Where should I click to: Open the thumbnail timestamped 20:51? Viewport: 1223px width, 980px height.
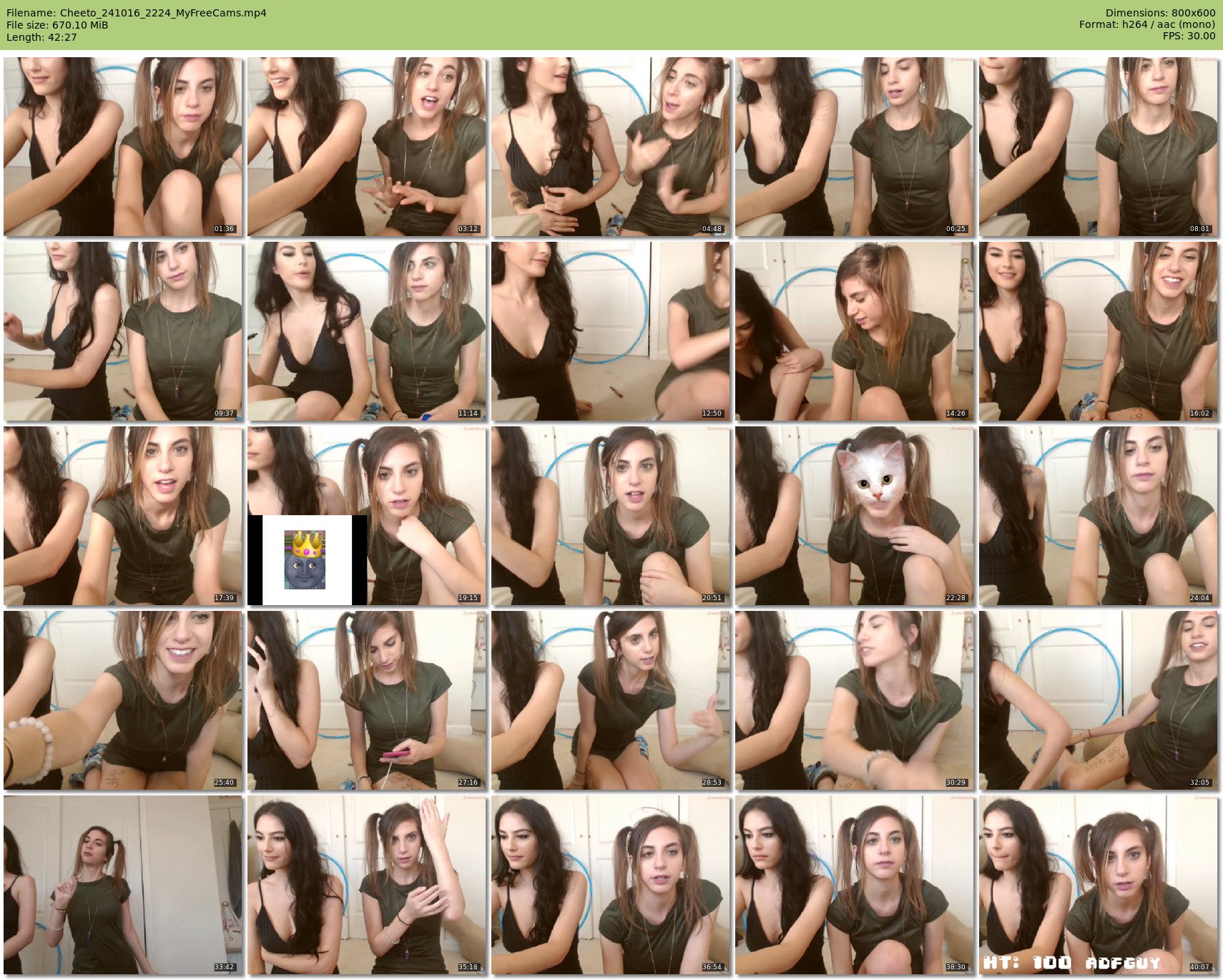pyautogui.click(x=611, y=516)
